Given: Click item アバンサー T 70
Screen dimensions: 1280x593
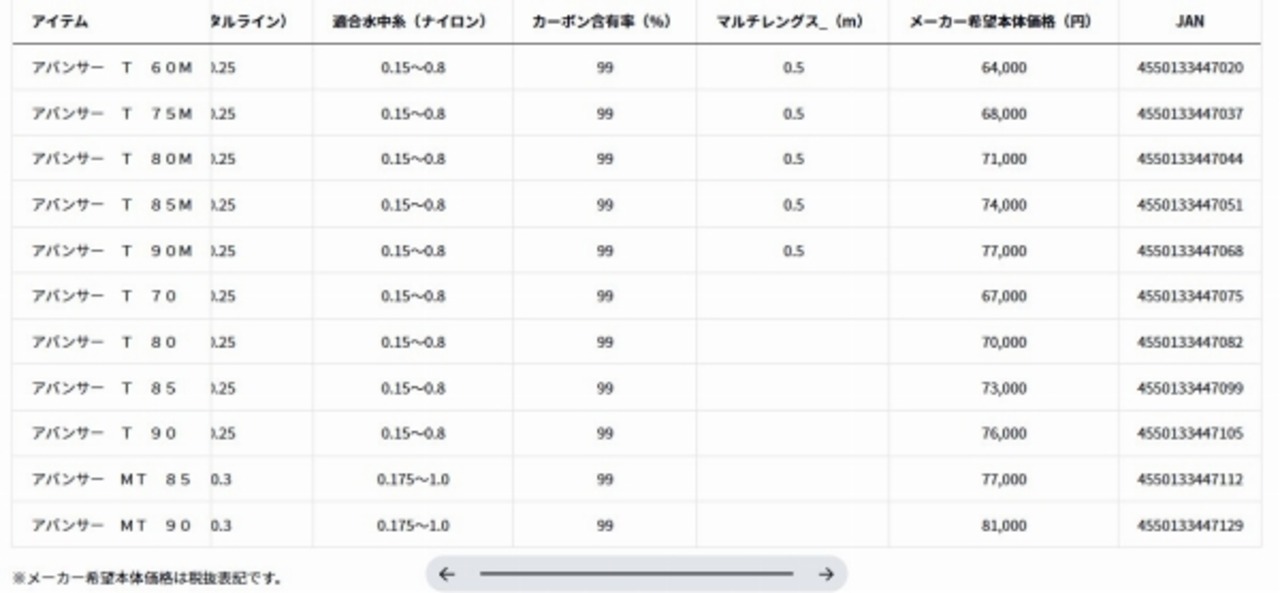Looking at the screenshot, I should (x=104, y=297).
